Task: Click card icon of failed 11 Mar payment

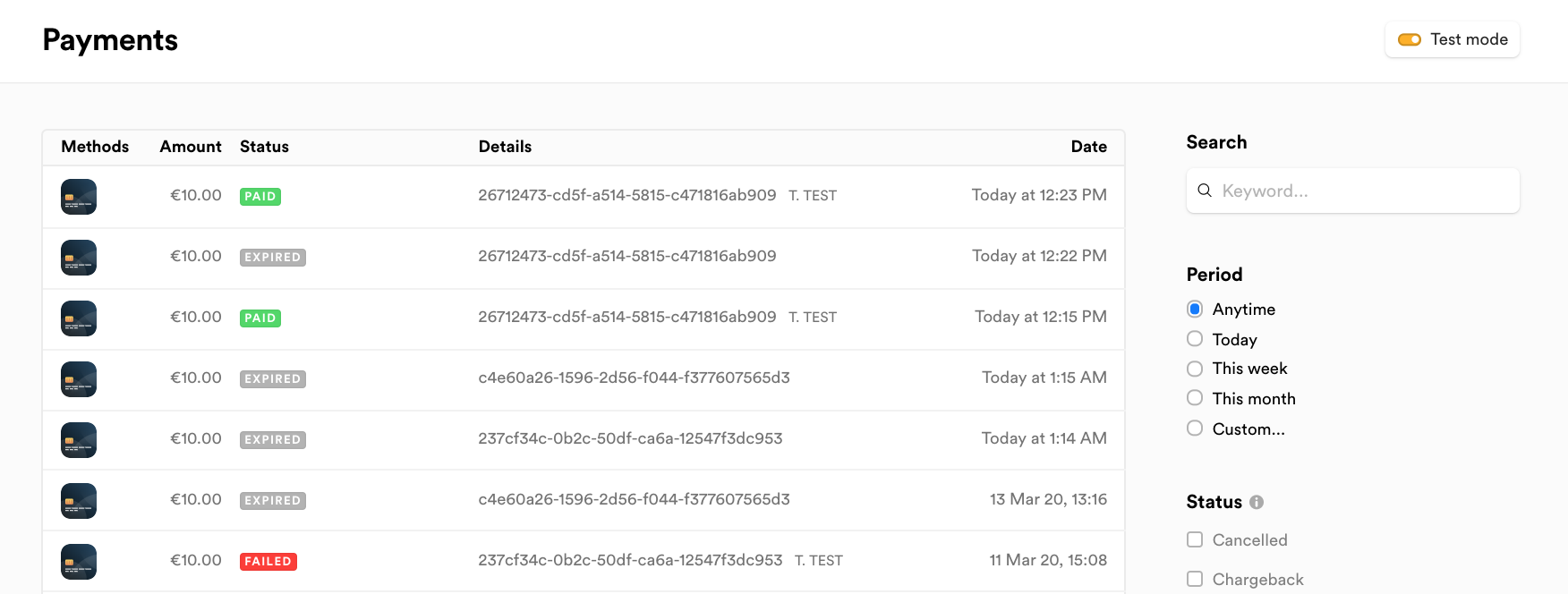Action: pyautogui.click(x=79, y=562)
